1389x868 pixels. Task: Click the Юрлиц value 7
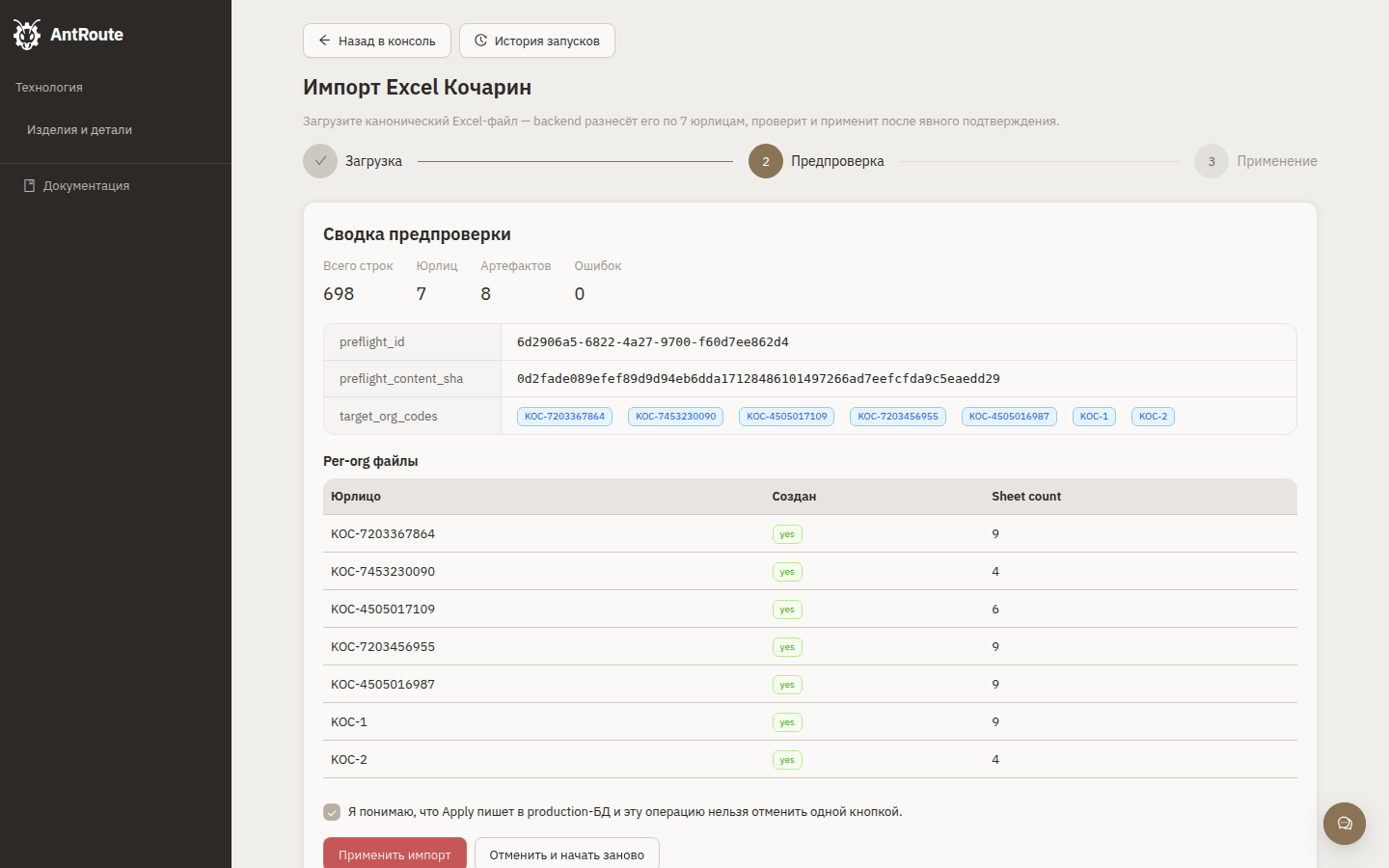point(422,294)
